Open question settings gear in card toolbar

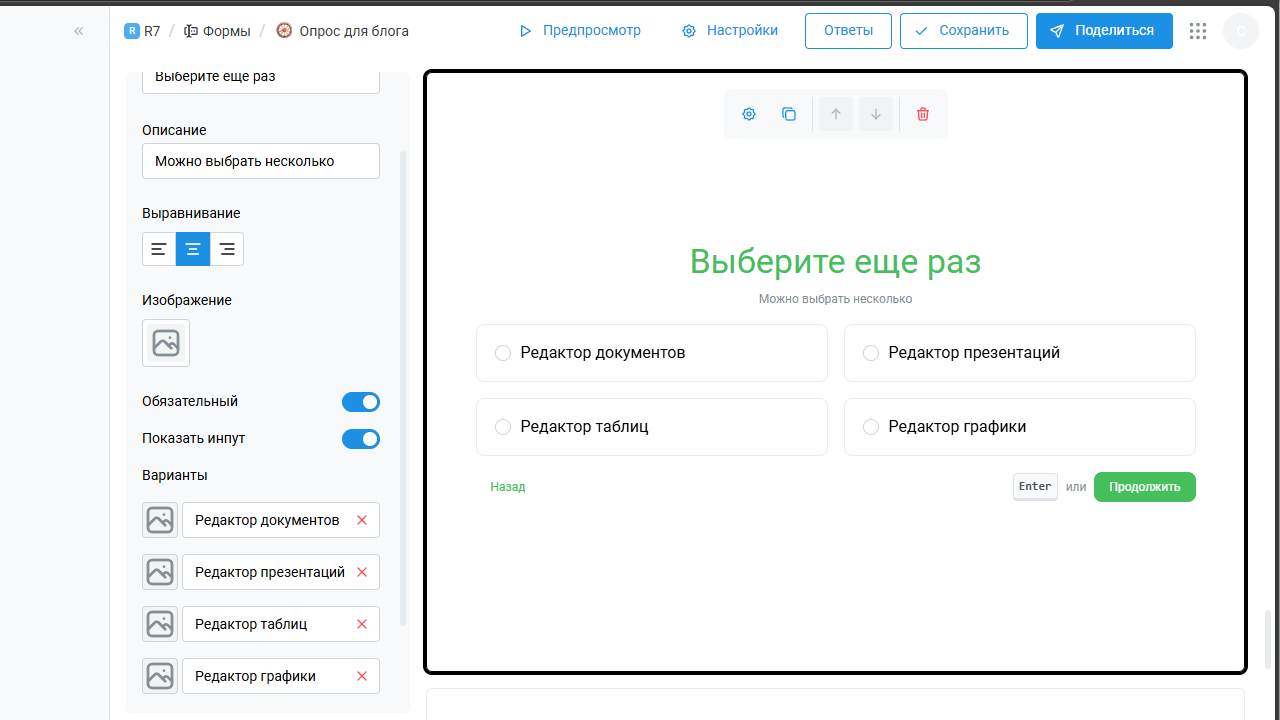[749, 114]
